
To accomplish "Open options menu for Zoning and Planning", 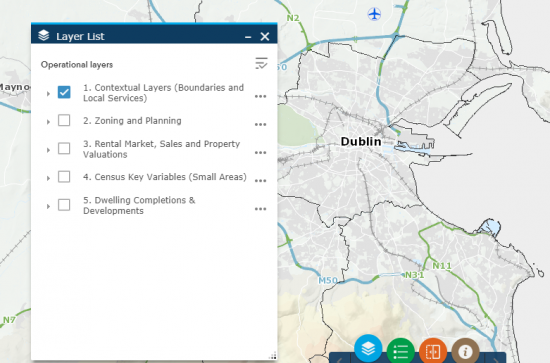I will [260, 124].
